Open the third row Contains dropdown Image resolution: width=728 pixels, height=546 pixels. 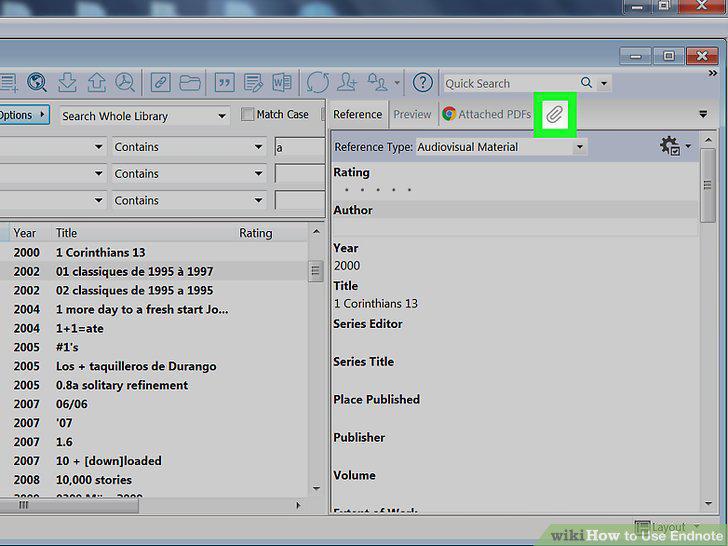[189, 201]
